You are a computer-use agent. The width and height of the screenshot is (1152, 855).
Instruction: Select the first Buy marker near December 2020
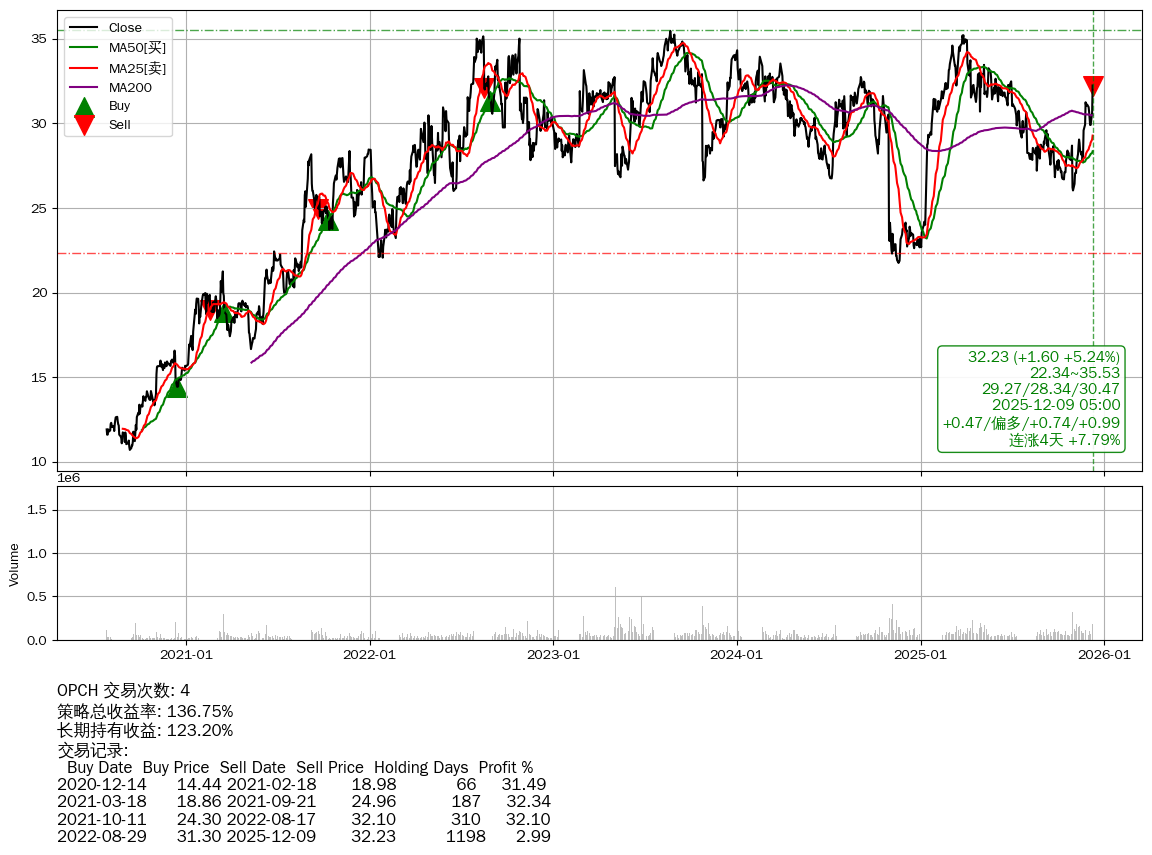coord(176,387)
